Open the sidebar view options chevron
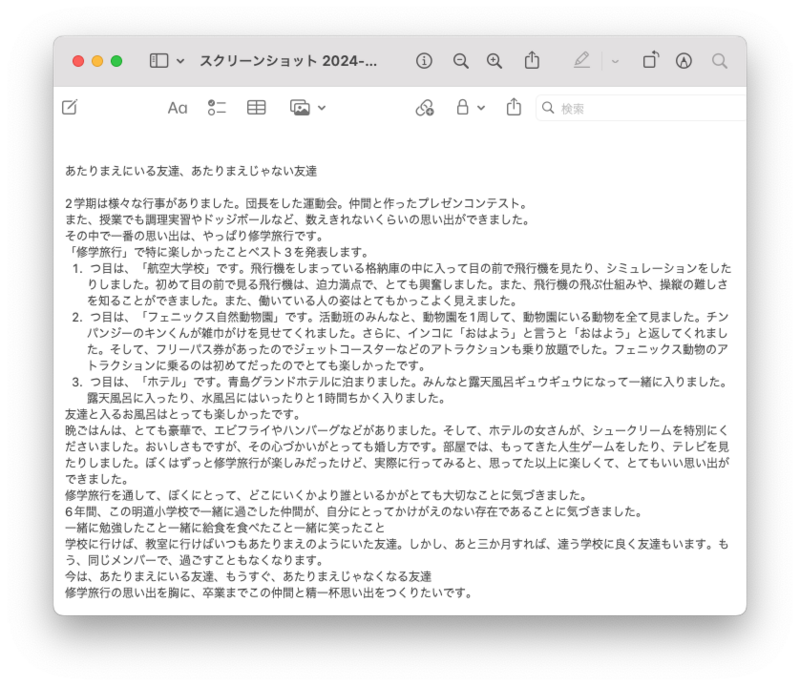This screenshot has width=800, height=686. [x=180, y=61]
